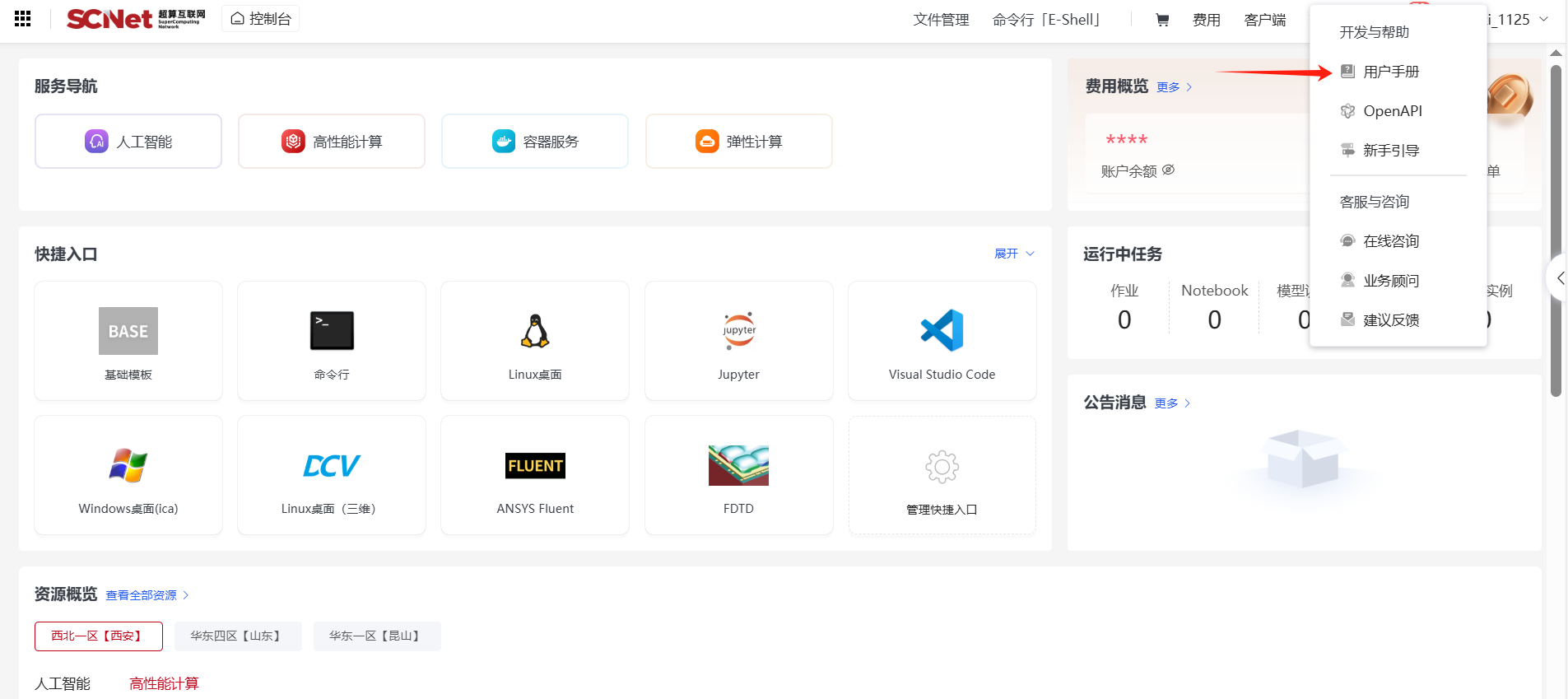Click the page vertical scrollbar
The width and height of the screenshot is (1568, 699).
pos(1556,231)
